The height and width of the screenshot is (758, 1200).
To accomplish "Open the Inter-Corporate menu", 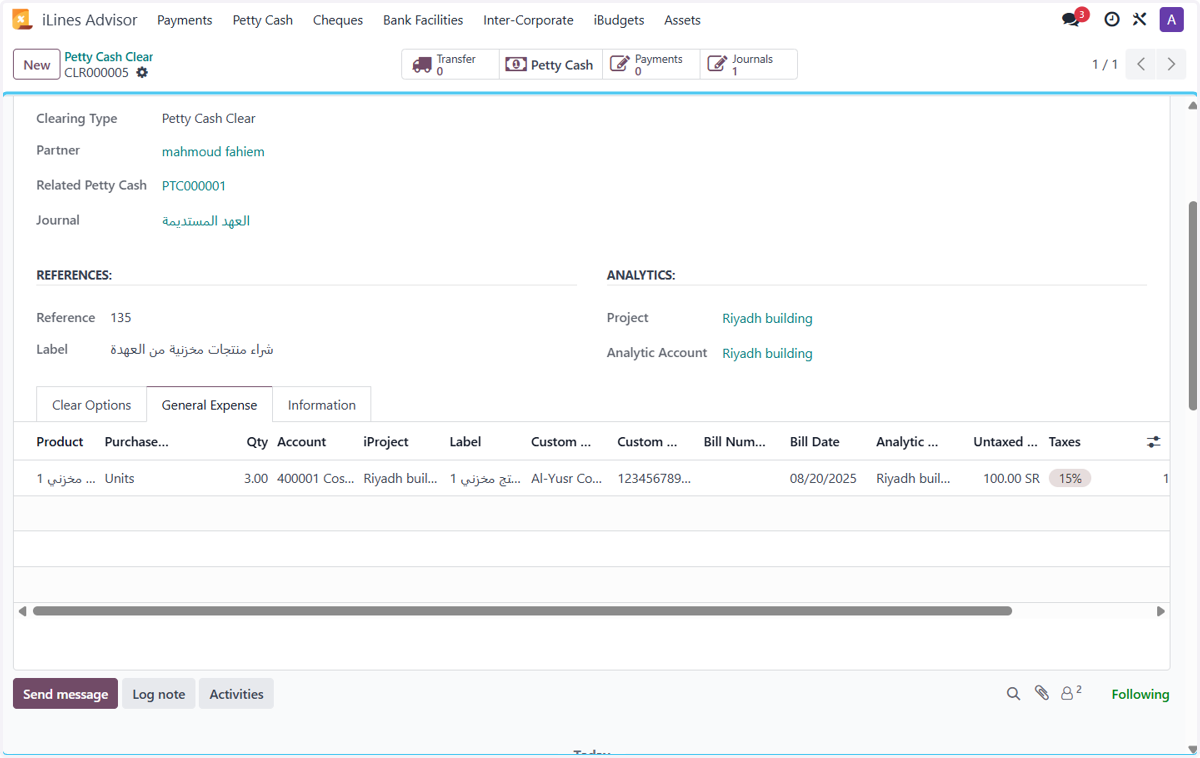I will coord(528,20).
